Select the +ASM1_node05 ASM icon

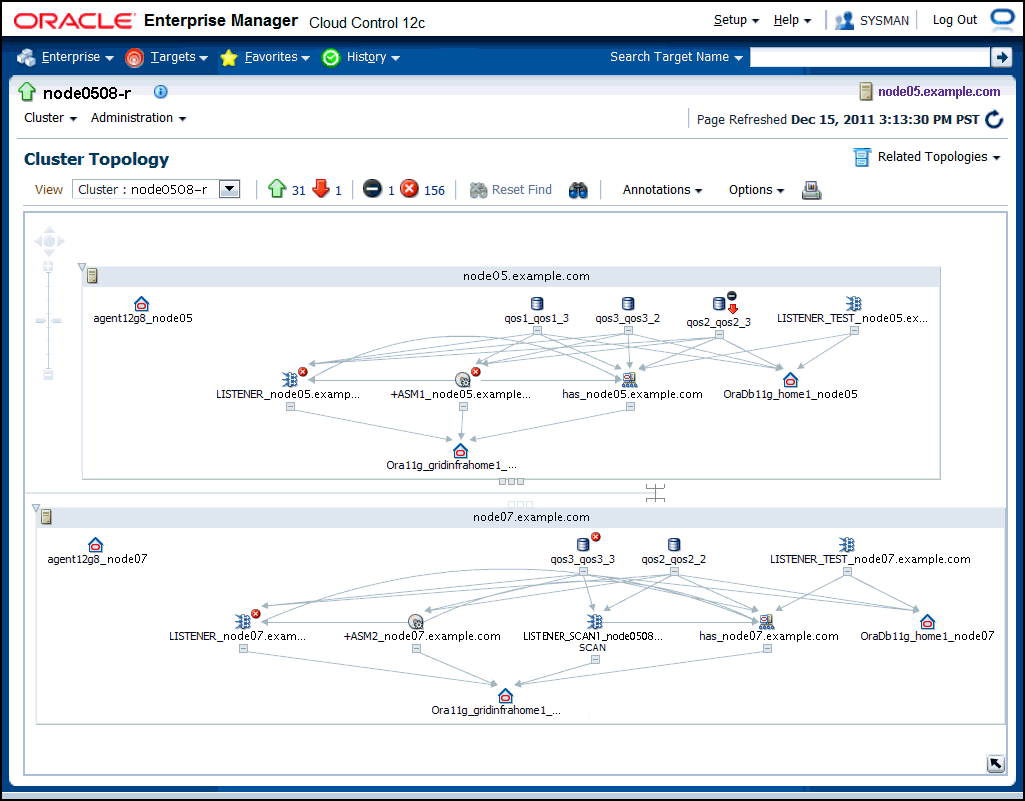tap(462, 379)
